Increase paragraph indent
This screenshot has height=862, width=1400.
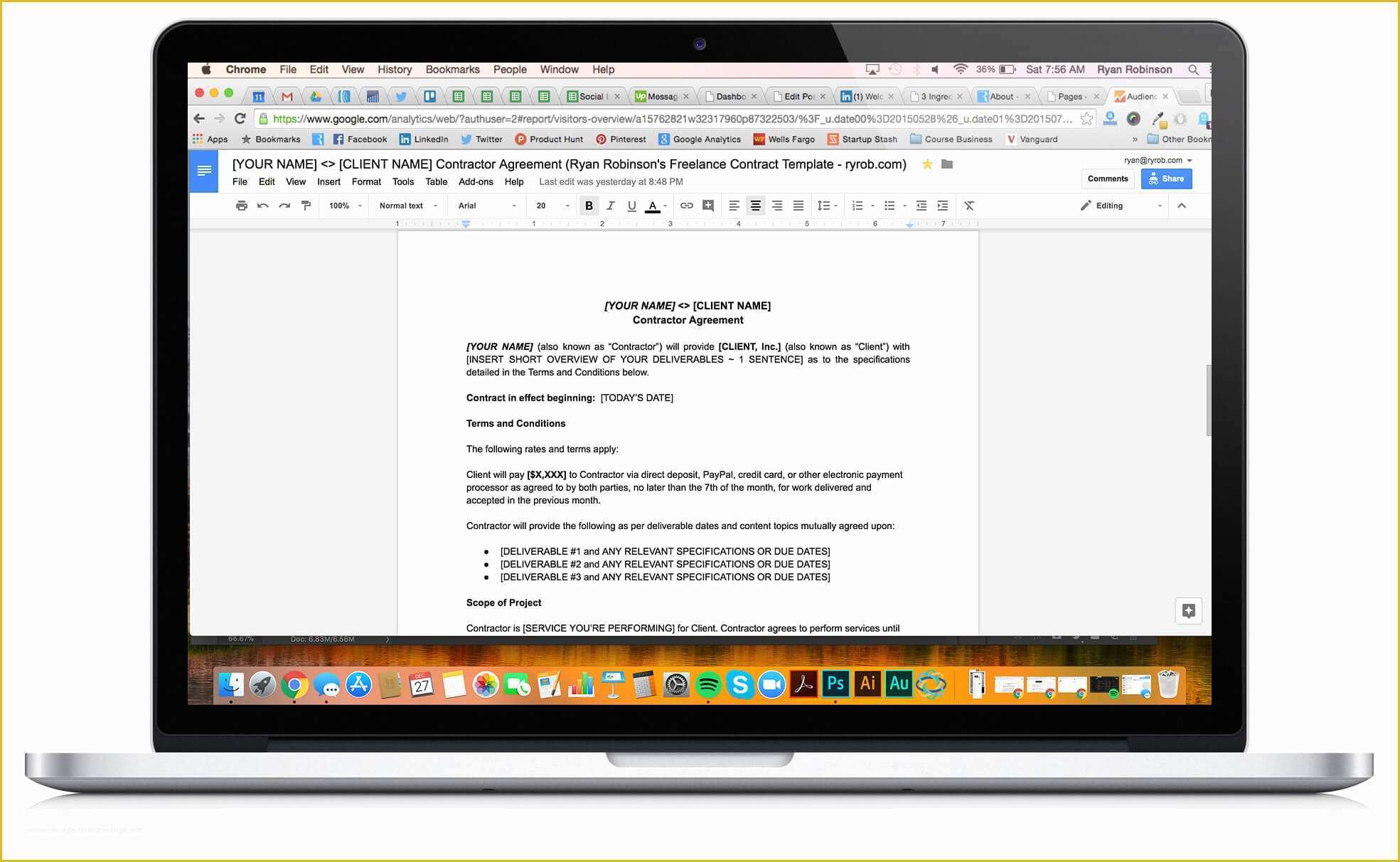(943, 206)
